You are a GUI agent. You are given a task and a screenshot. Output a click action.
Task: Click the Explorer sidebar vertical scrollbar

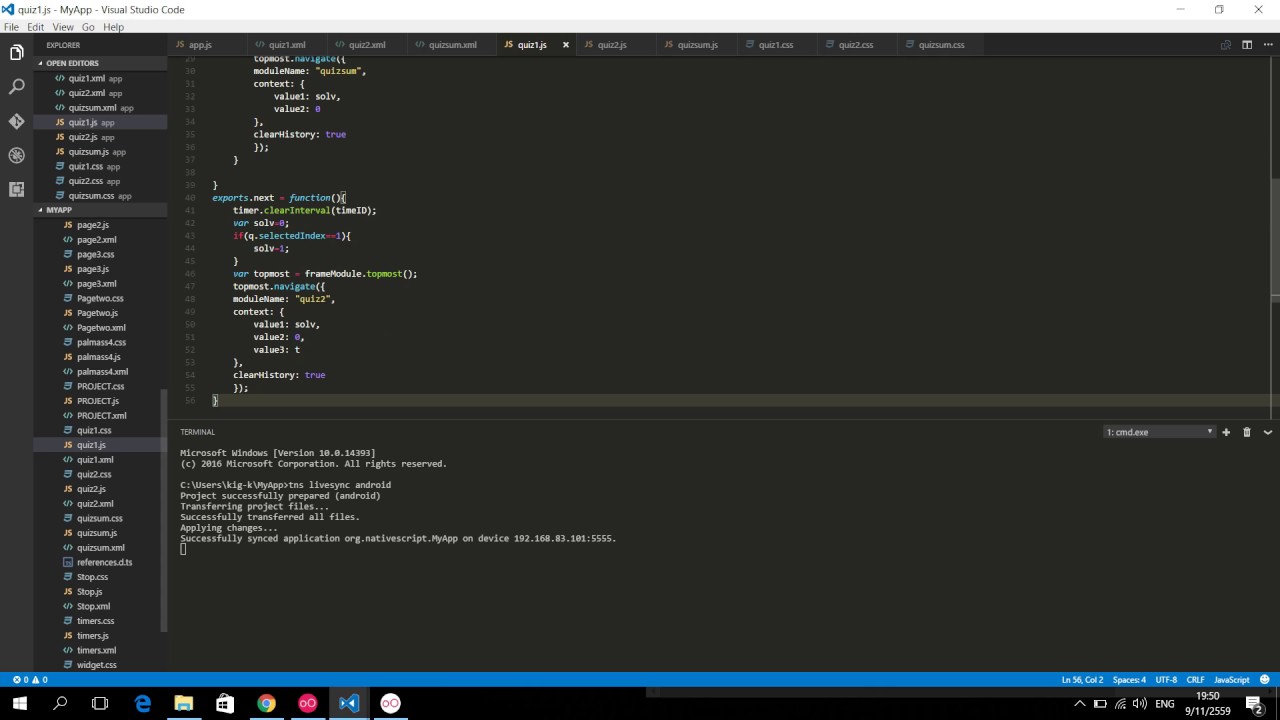point(164,510)
